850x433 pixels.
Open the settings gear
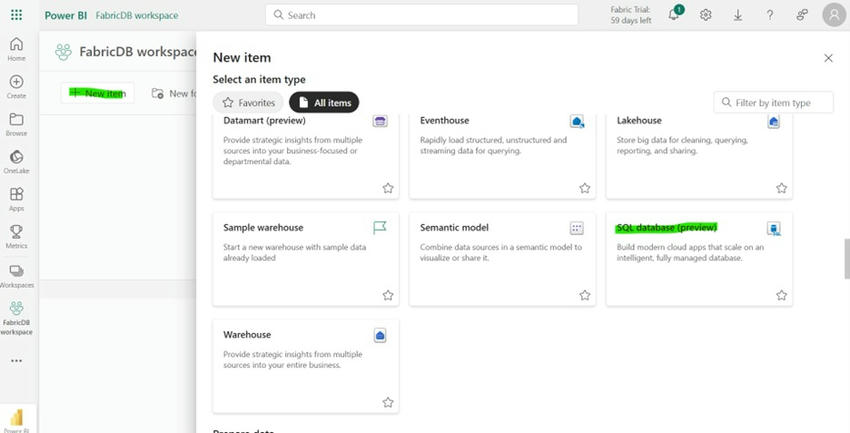click(705, 15)
